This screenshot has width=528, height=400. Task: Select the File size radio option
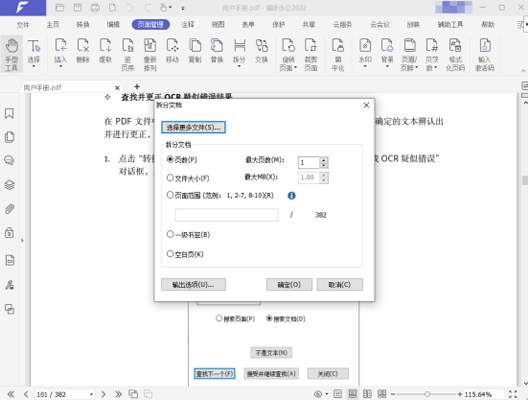click(x=170, y=178)
